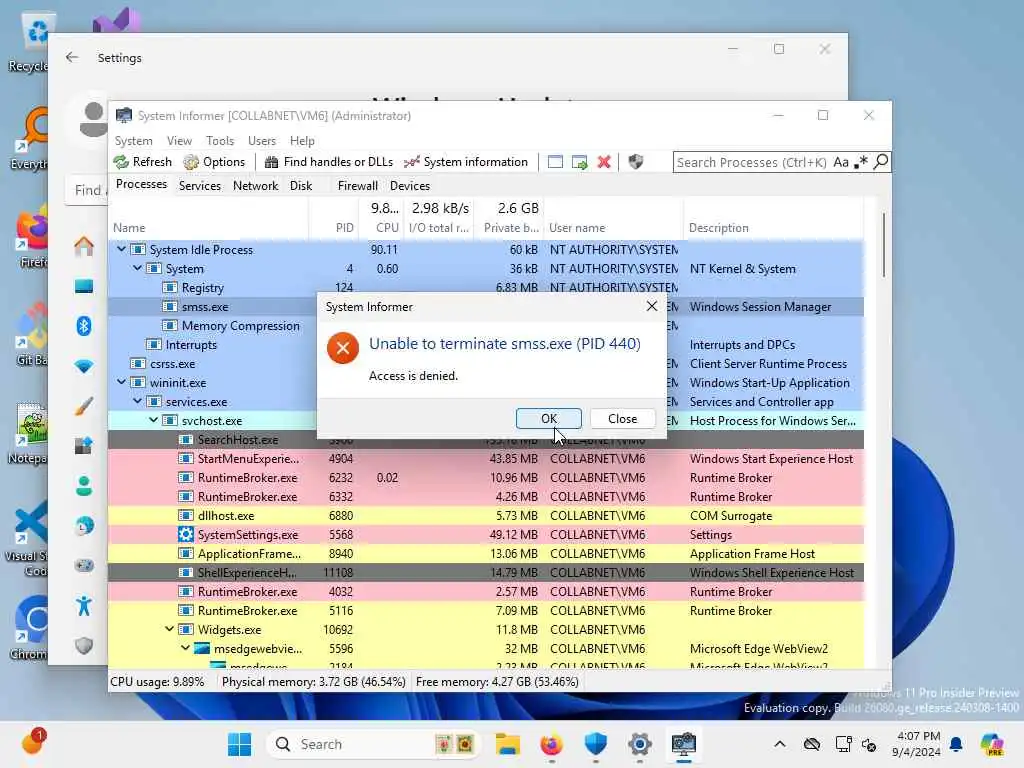Click the System Informer taskbar icon
Image resolution: width=1024 pixels, height=768 pixels.
click(684, 744)
